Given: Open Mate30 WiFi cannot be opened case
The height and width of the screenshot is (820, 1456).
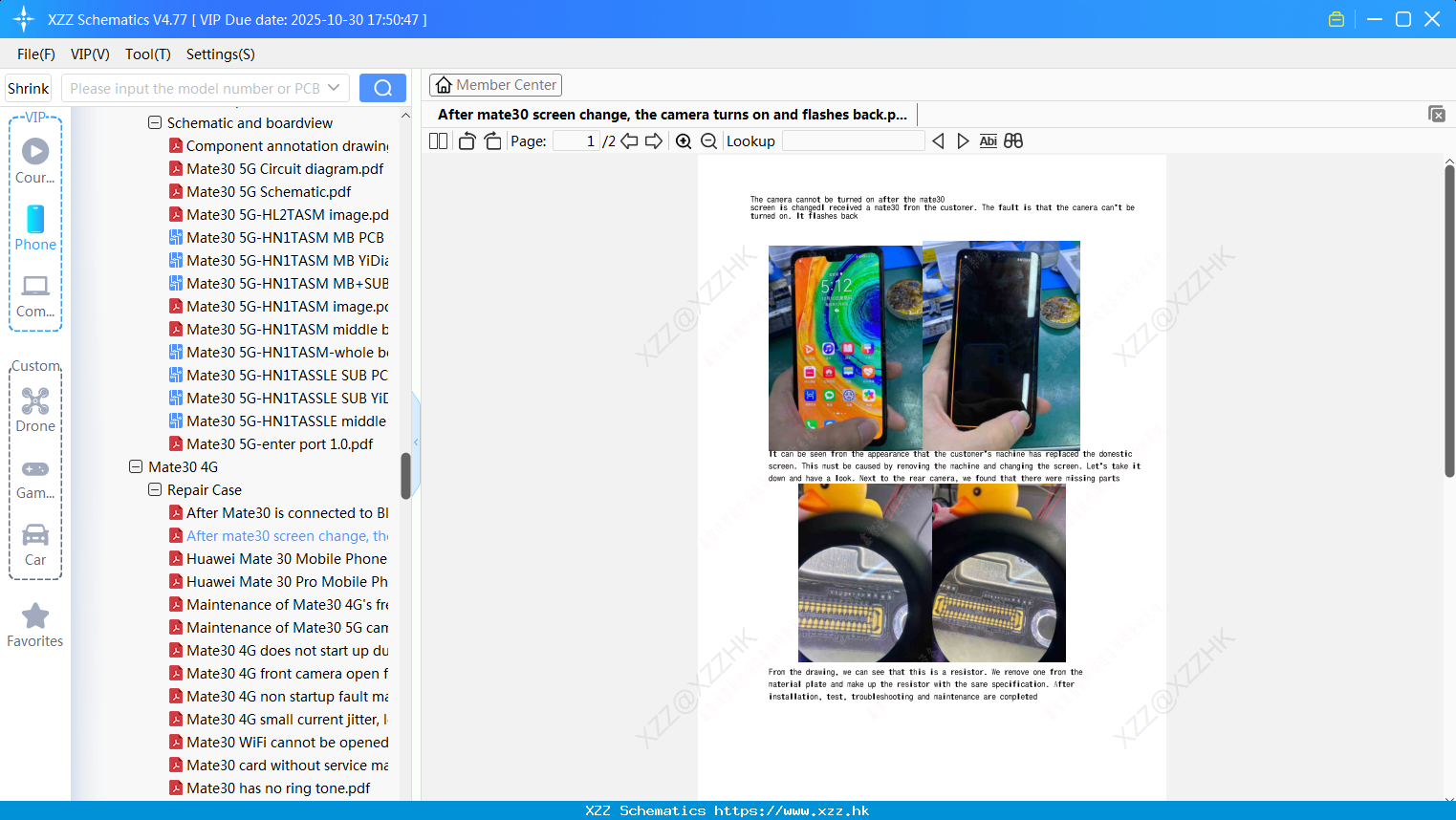Looking at the screenshot, I should click(x=279, y=742).
